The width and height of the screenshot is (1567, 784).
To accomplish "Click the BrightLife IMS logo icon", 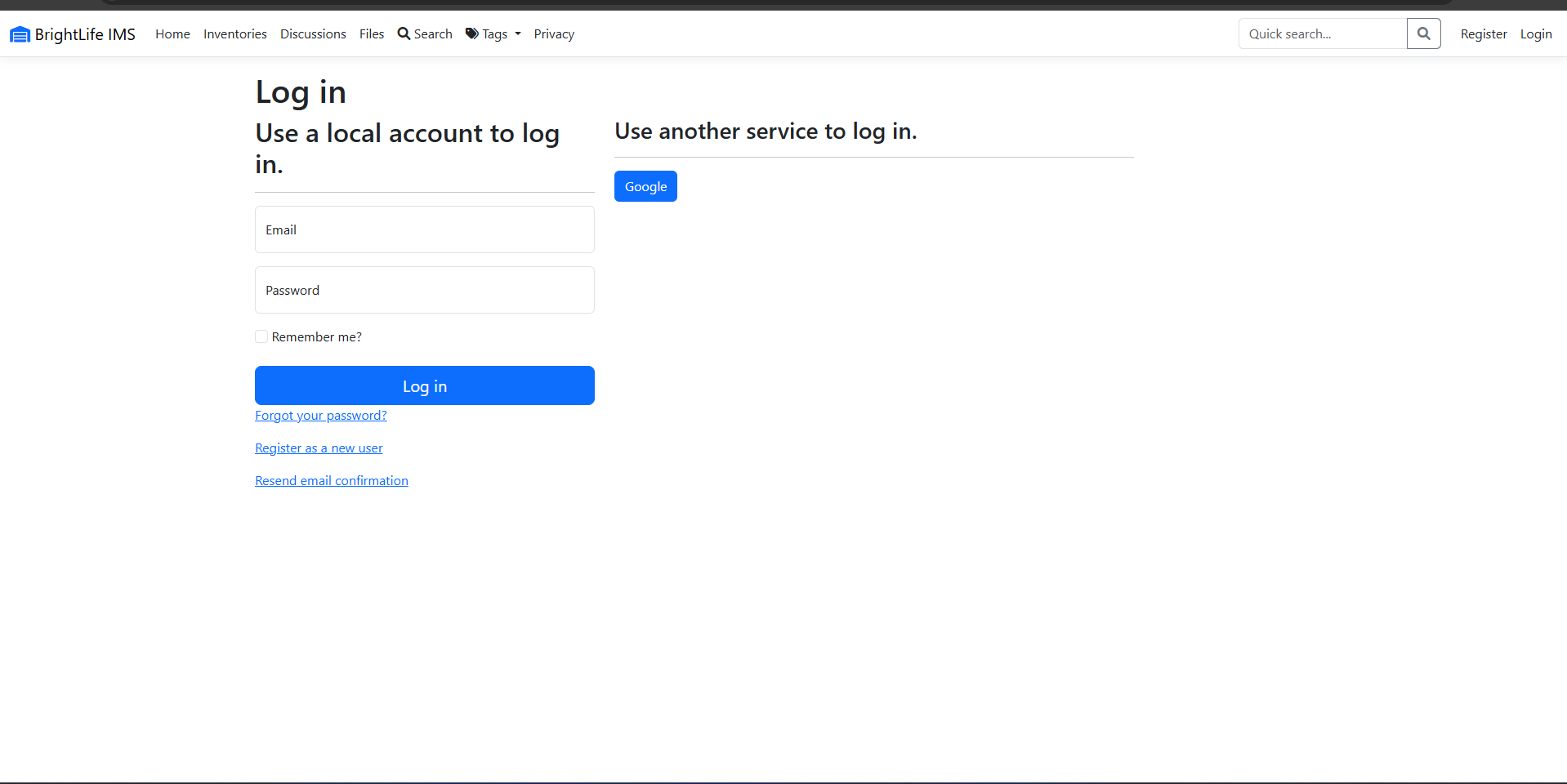I will coord(20,34).
